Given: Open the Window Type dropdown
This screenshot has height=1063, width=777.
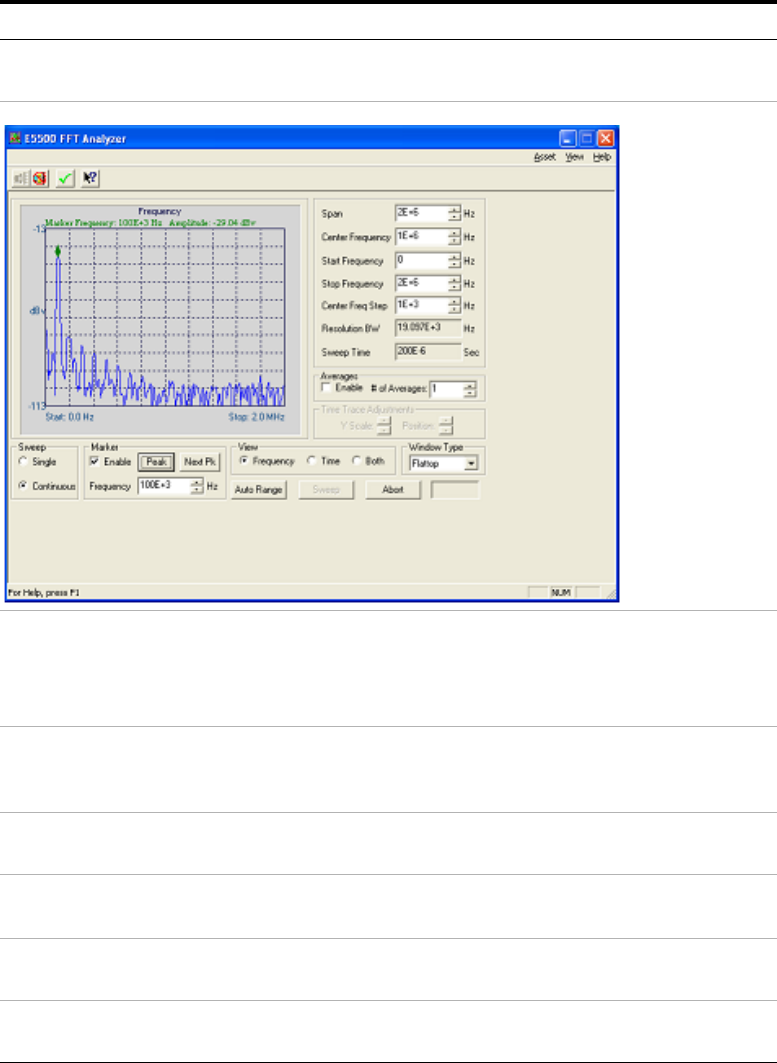Looking at the screenshot, I should point(471,464).
